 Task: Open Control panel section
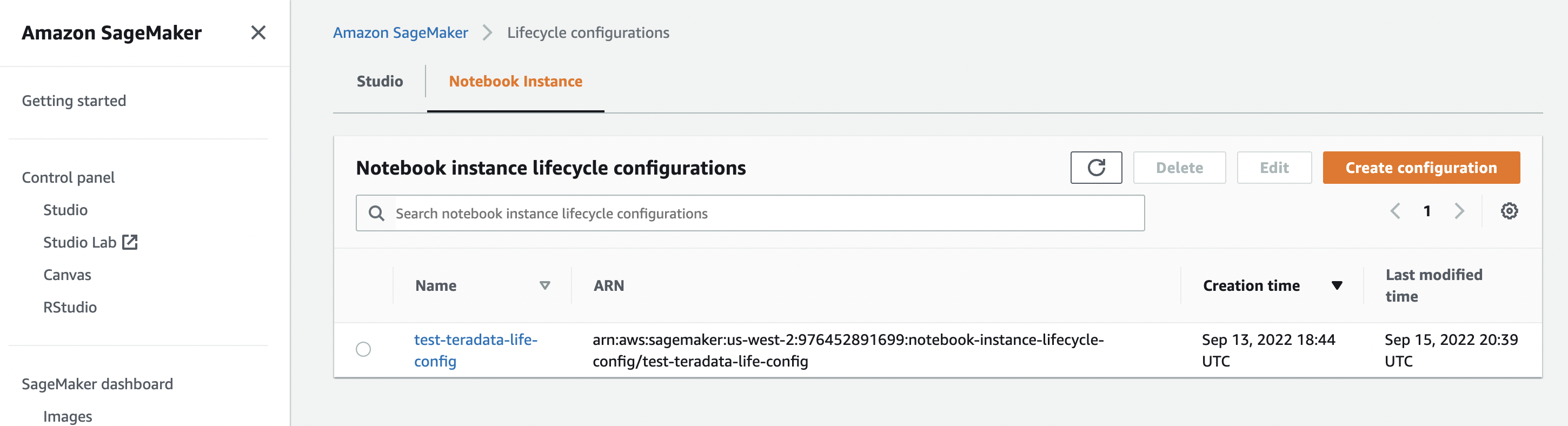[68, 178]
